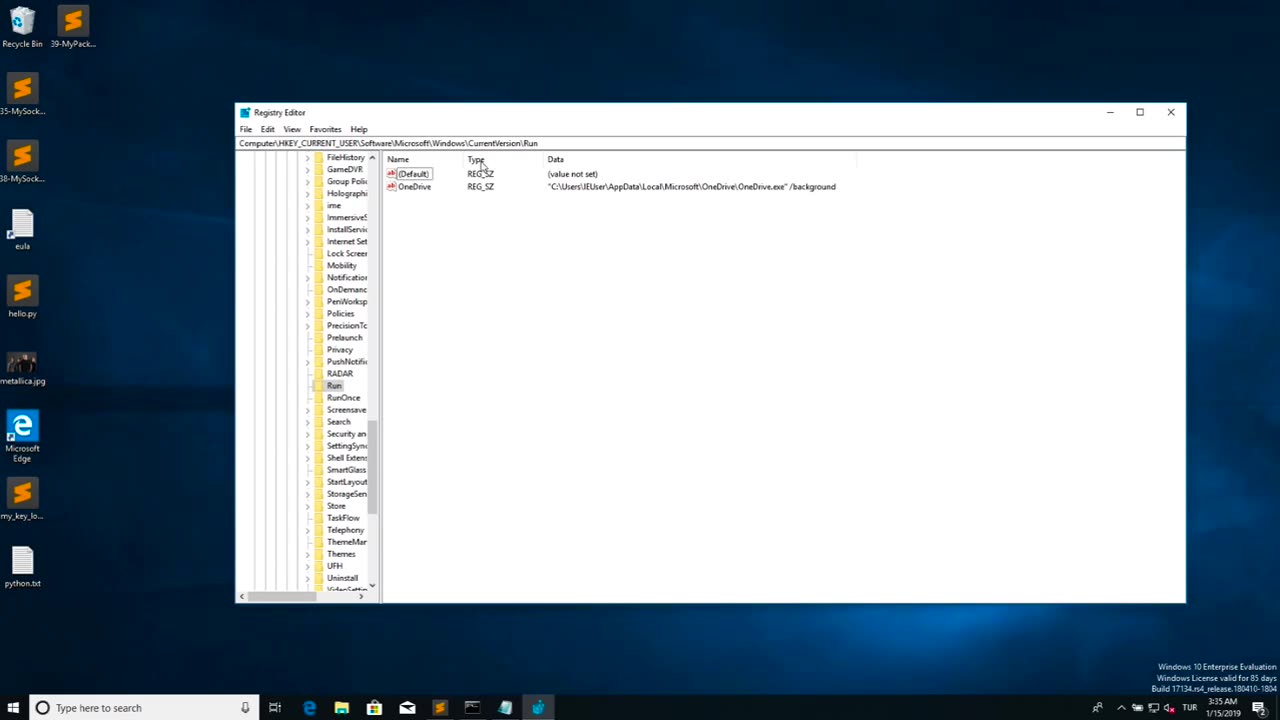Open the Help menu in Registry Editor
This screenshot has height=720, width=1280.
coord(359,129)
